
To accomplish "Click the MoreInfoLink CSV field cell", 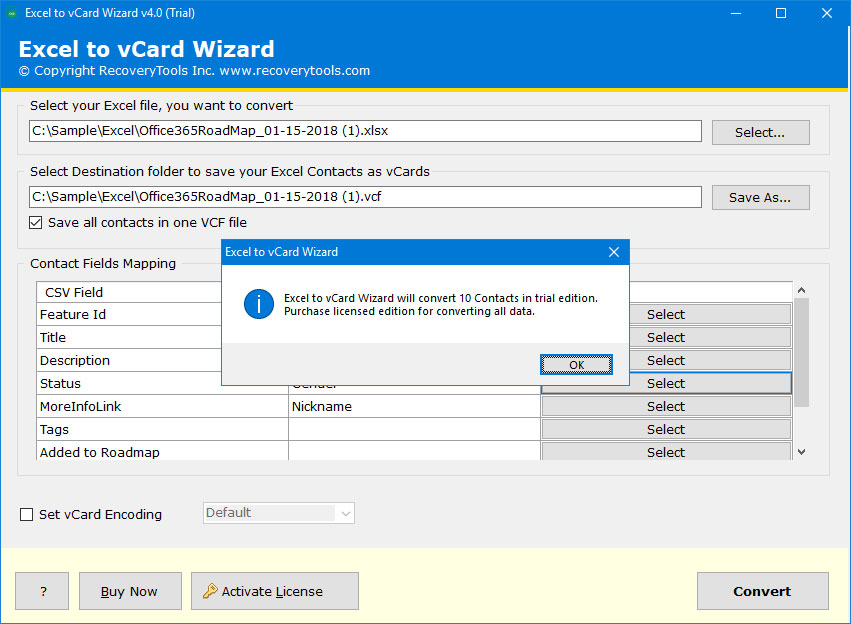I will pos(162,406).
